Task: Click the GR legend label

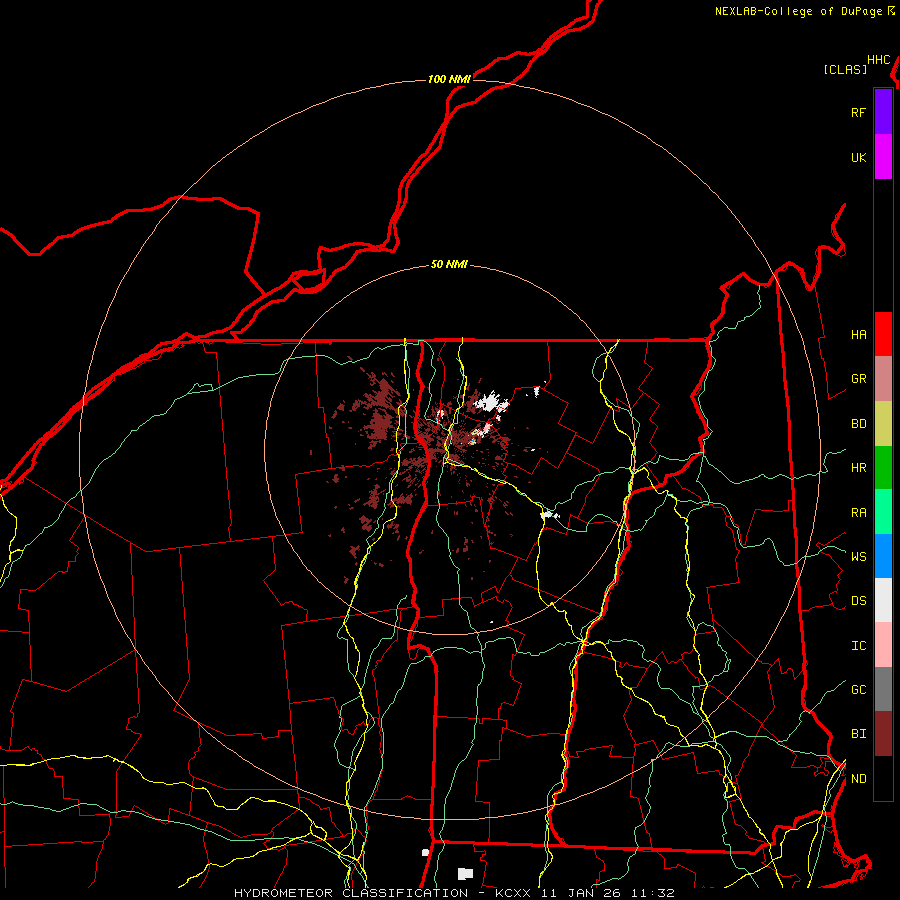Action: 858,379
